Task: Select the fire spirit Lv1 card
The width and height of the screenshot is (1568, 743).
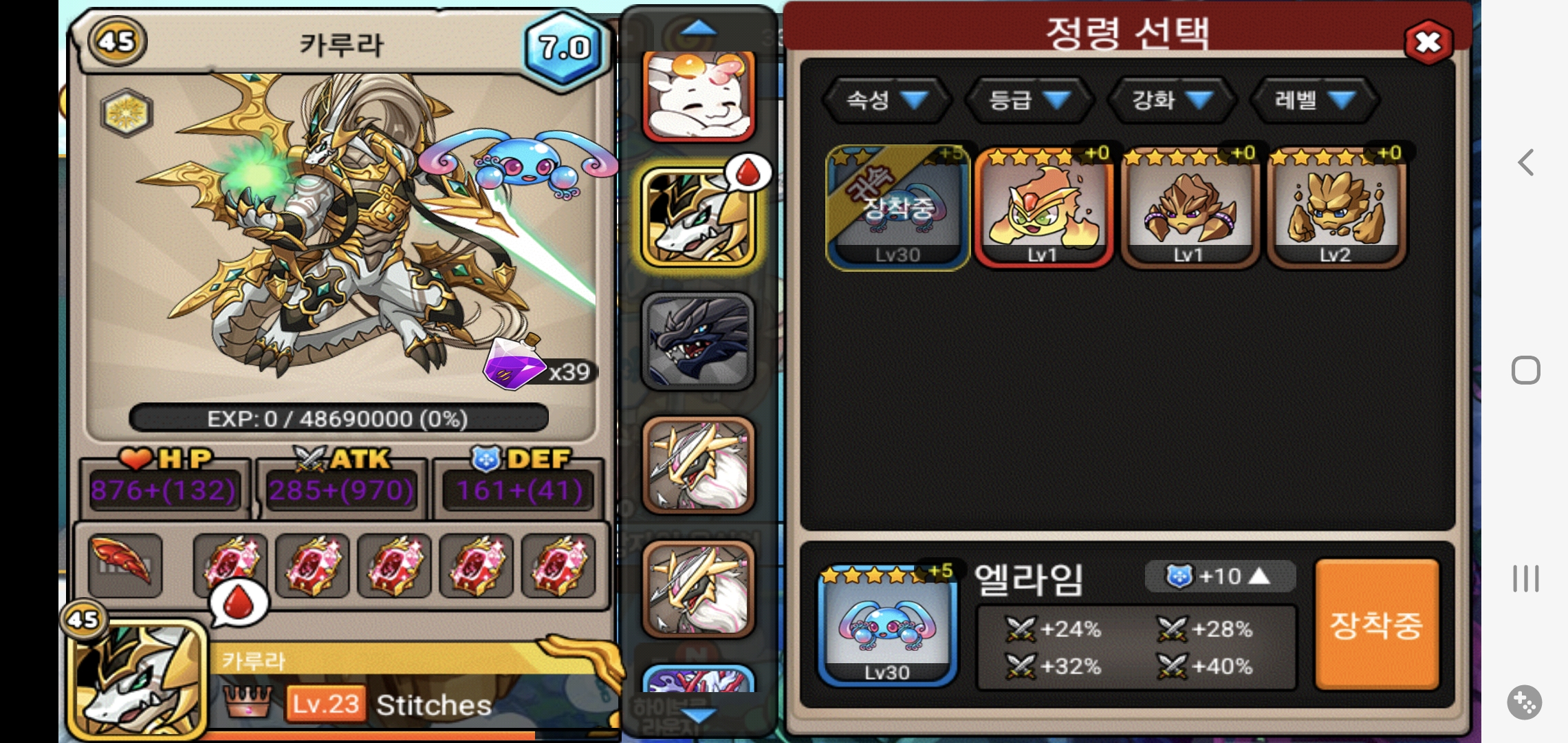Action: [1043, 208]
